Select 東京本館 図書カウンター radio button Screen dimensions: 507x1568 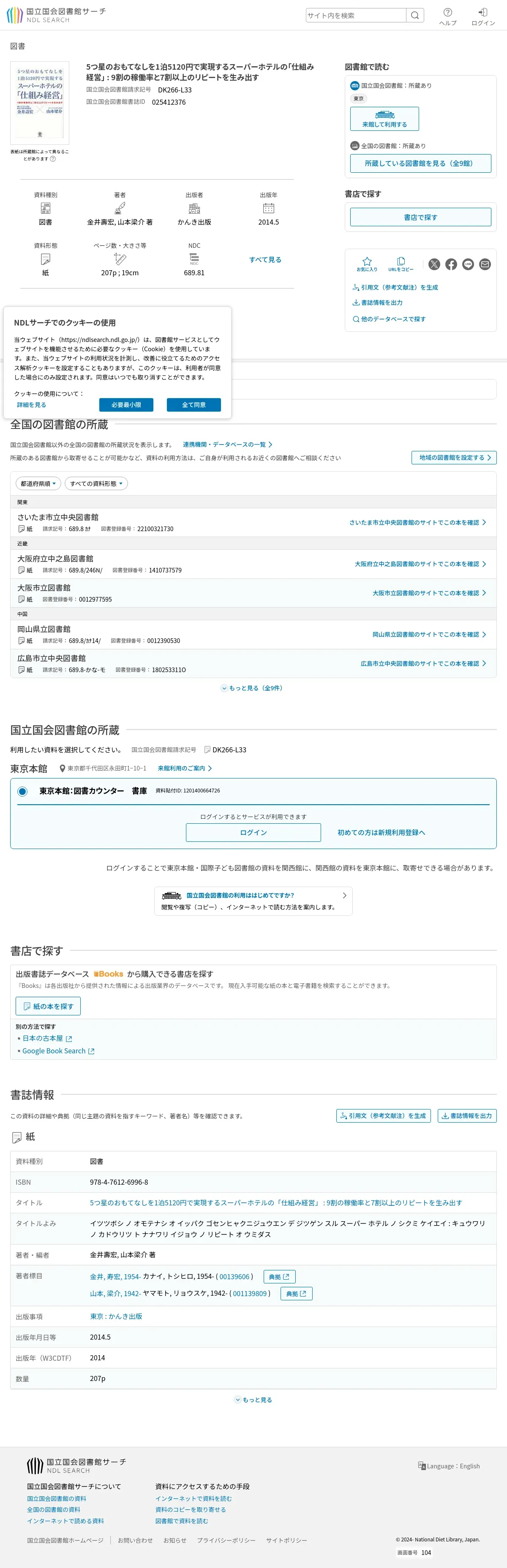22,791
